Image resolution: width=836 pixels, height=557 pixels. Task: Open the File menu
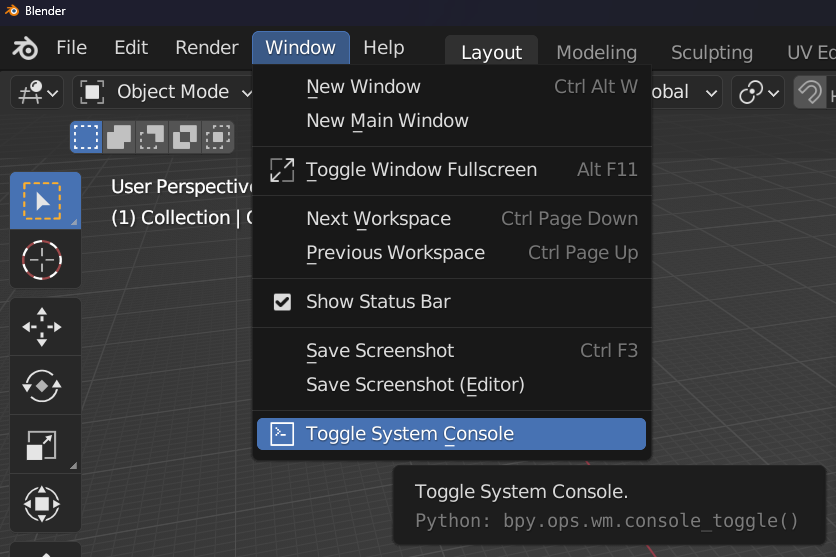pyautogui.click(x=71, y=48)
